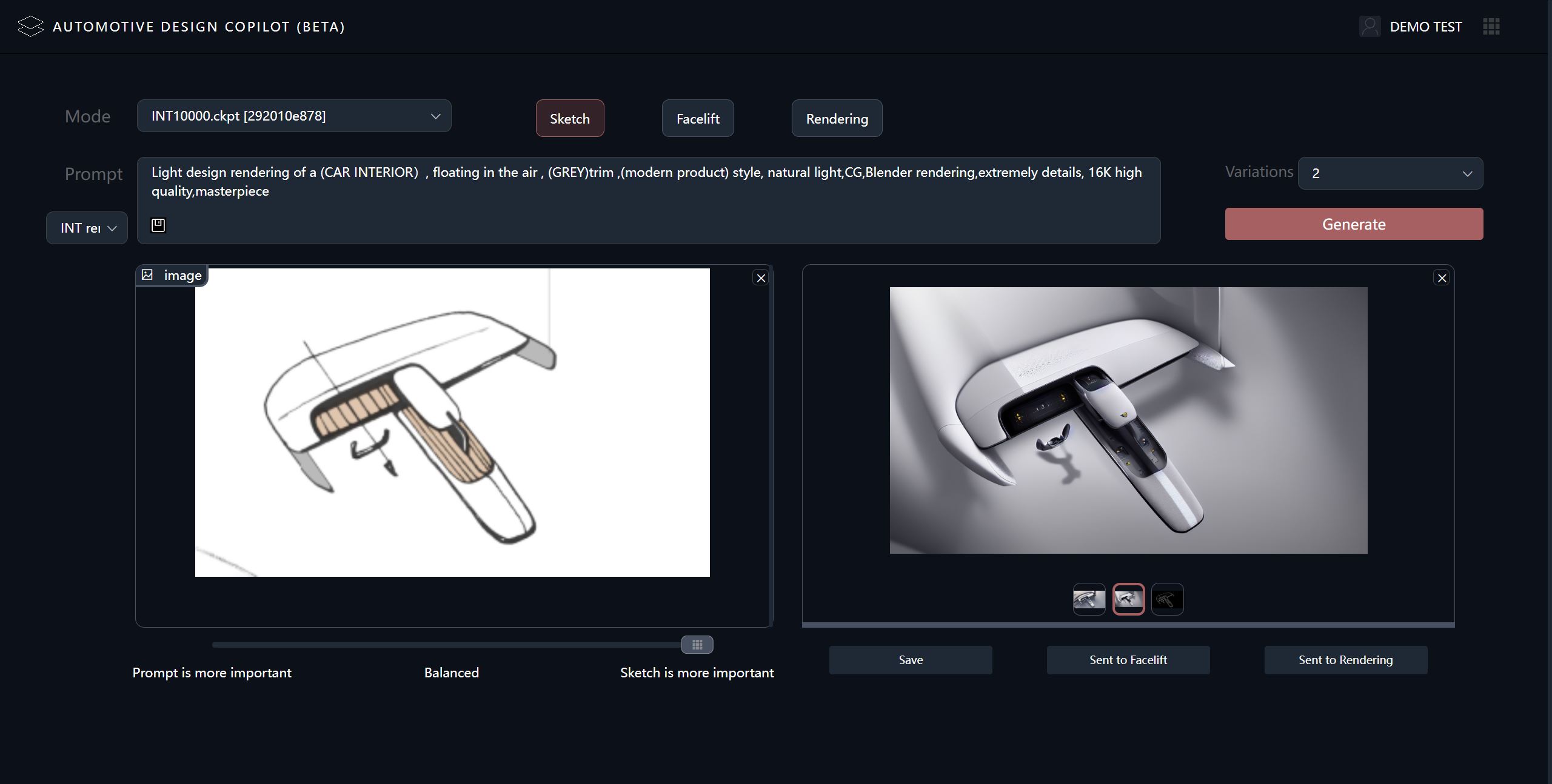This screenshot has height=784, width=1552.
Task: Switch to the Facelift tab
Action: 698,118
